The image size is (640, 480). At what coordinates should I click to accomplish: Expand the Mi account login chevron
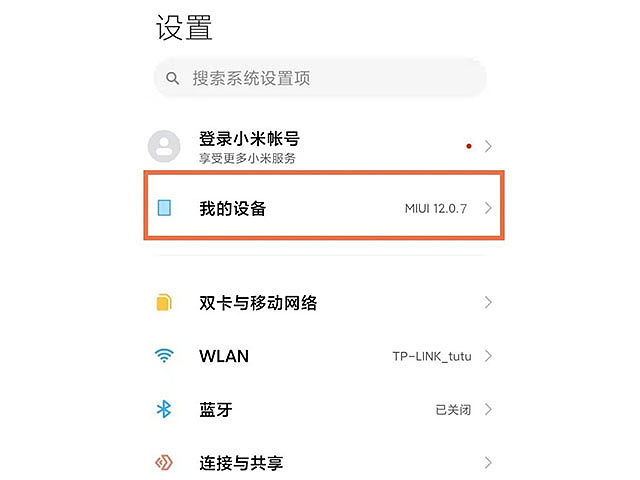point(488,146)
